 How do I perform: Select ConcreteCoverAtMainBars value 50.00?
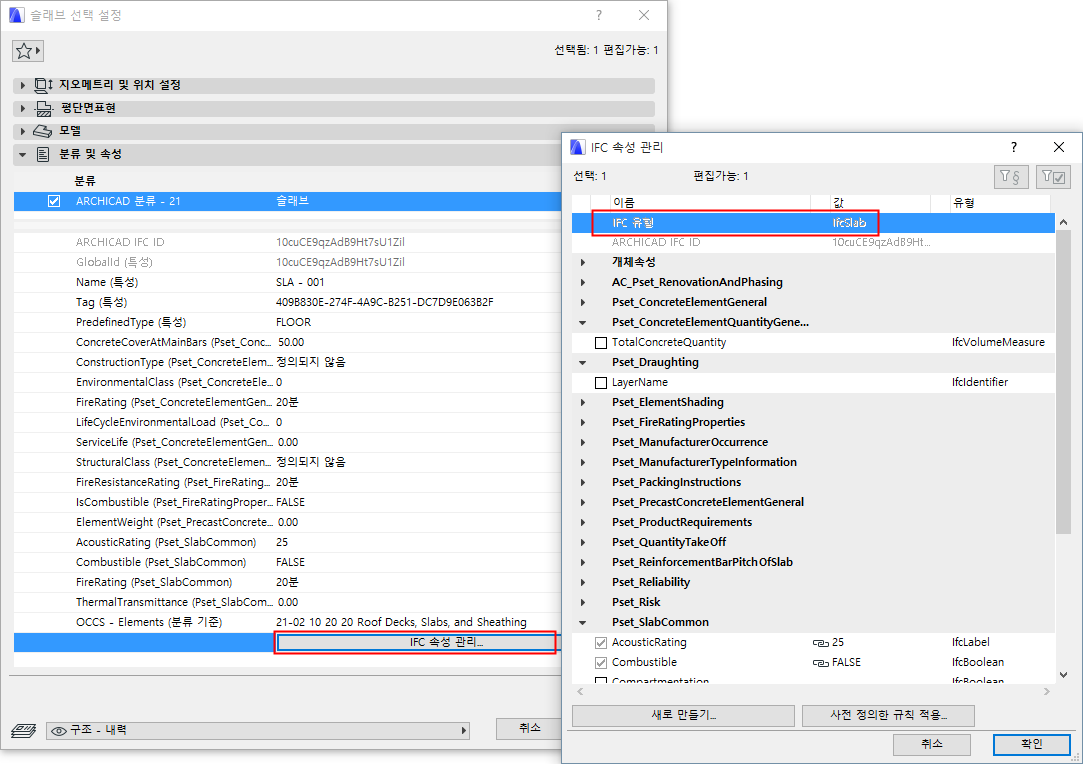[291, 343]
